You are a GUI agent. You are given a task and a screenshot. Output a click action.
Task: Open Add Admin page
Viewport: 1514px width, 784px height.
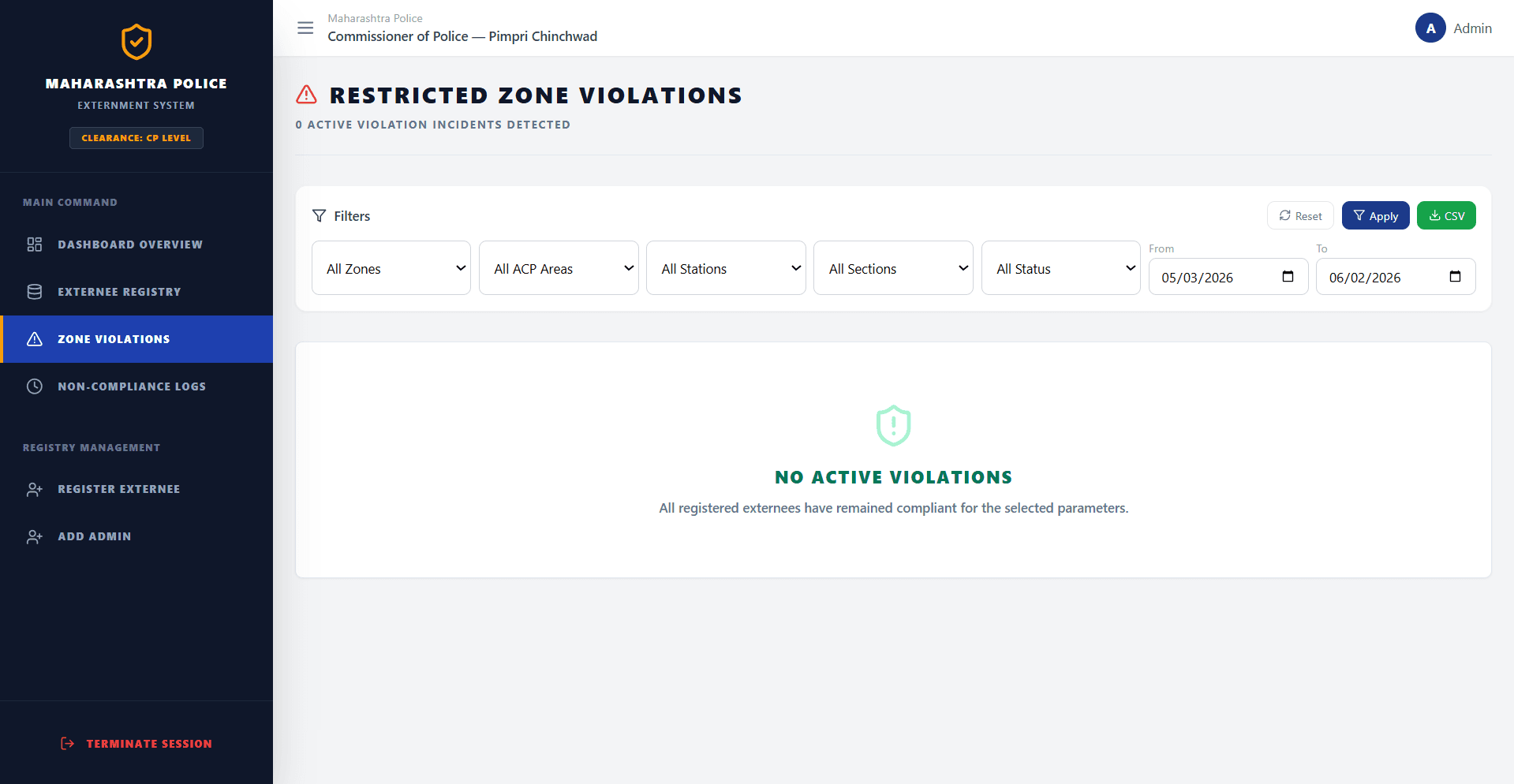click(x=136, y=536)
